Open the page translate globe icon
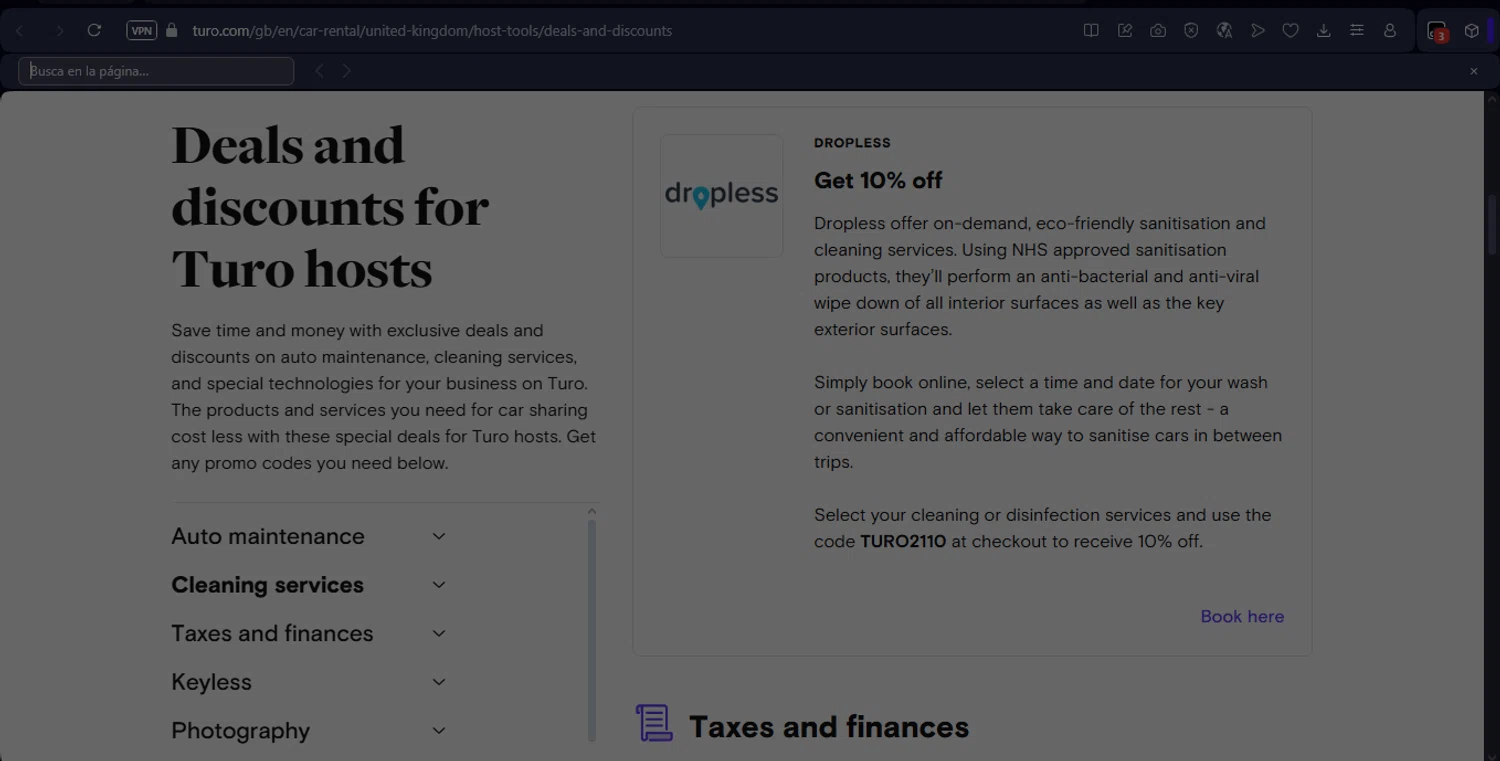The height and width of the screenshot is (761, 1500). pyautogui.click(x=1224, y=31)
